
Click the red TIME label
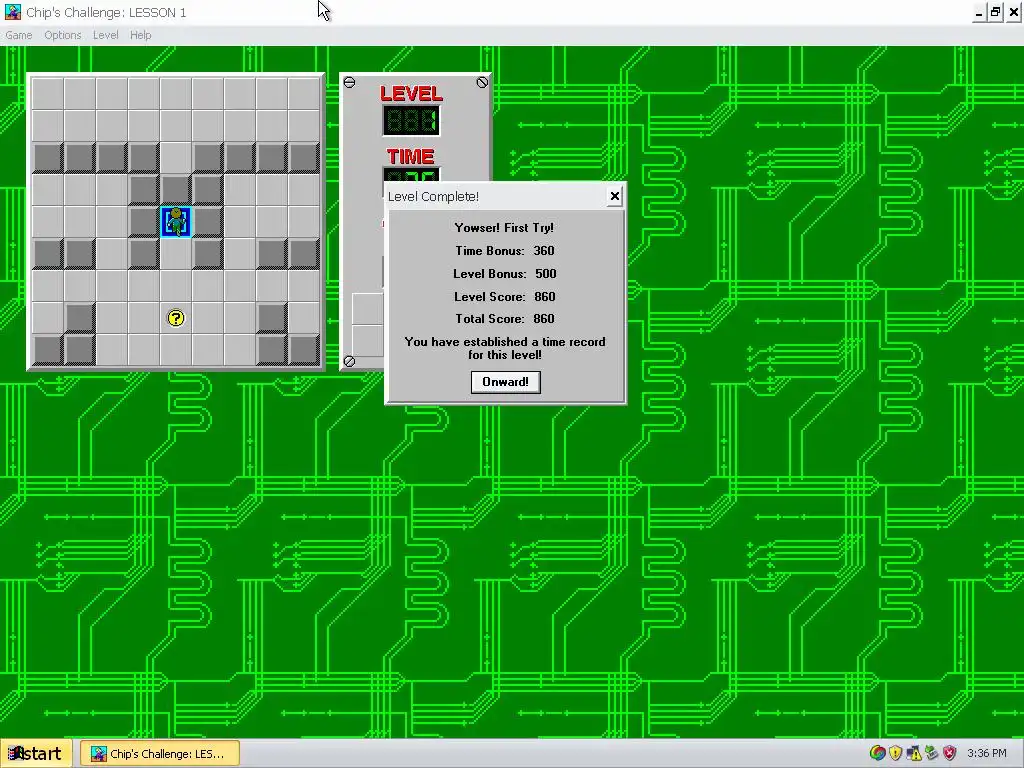[410, 156]
